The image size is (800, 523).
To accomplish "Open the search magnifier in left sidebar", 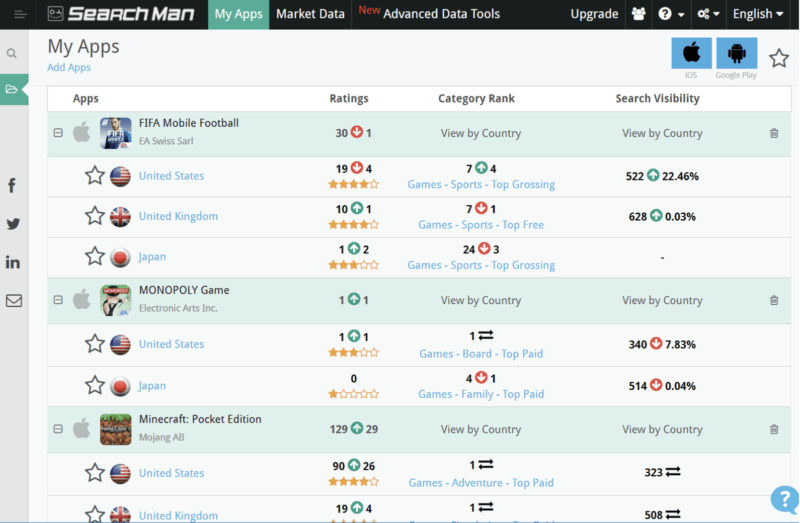I will [x=12, y=54].
